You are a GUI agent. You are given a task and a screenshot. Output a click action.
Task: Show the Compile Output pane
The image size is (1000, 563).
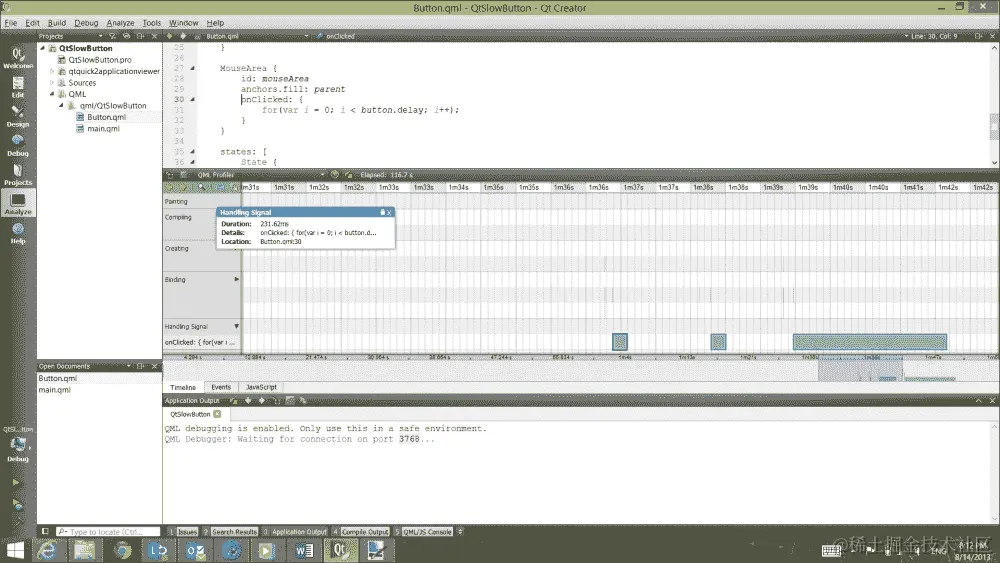pos(360,531)
